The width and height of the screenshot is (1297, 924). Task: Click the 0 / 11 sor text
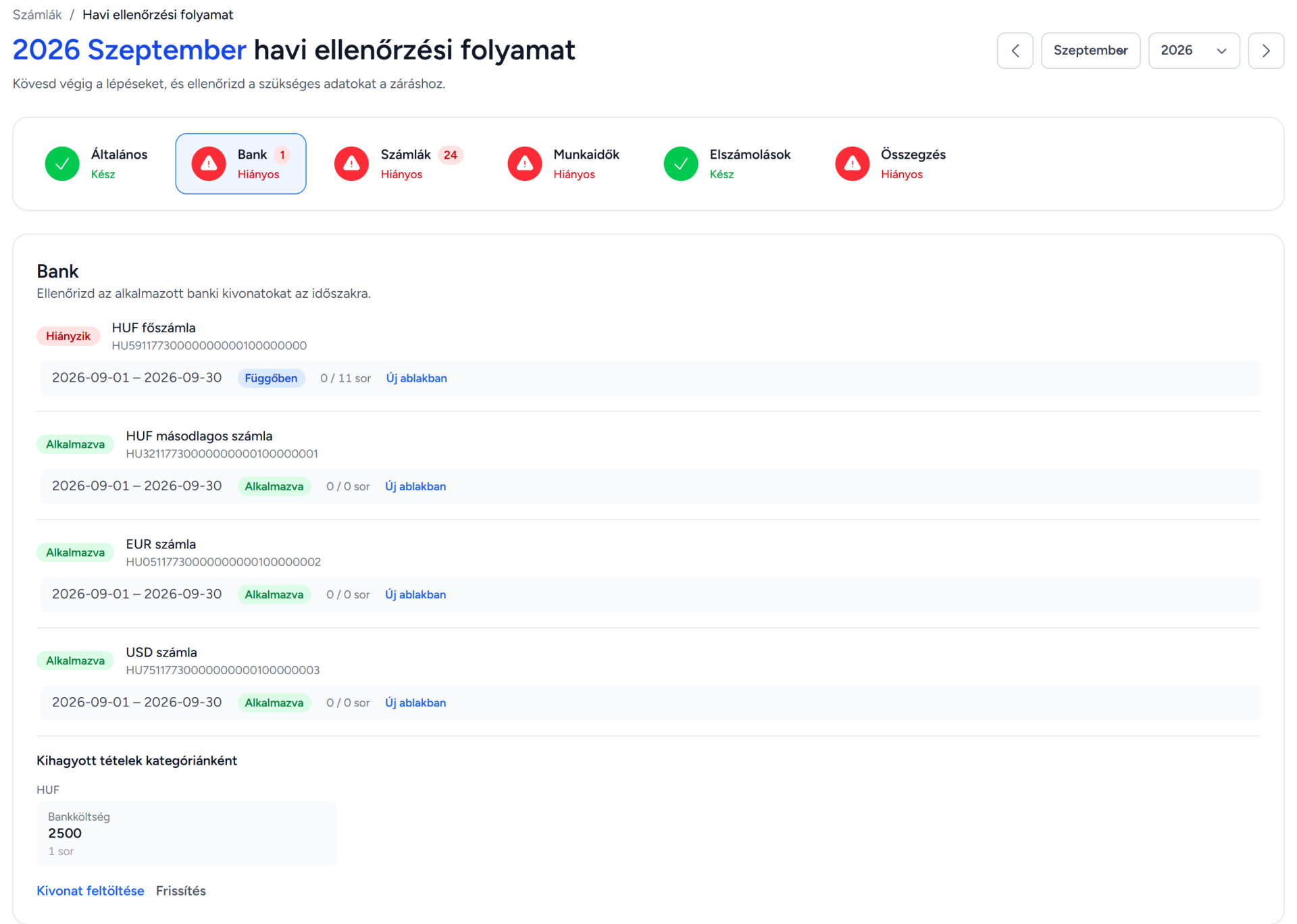[x=345, y=378]
